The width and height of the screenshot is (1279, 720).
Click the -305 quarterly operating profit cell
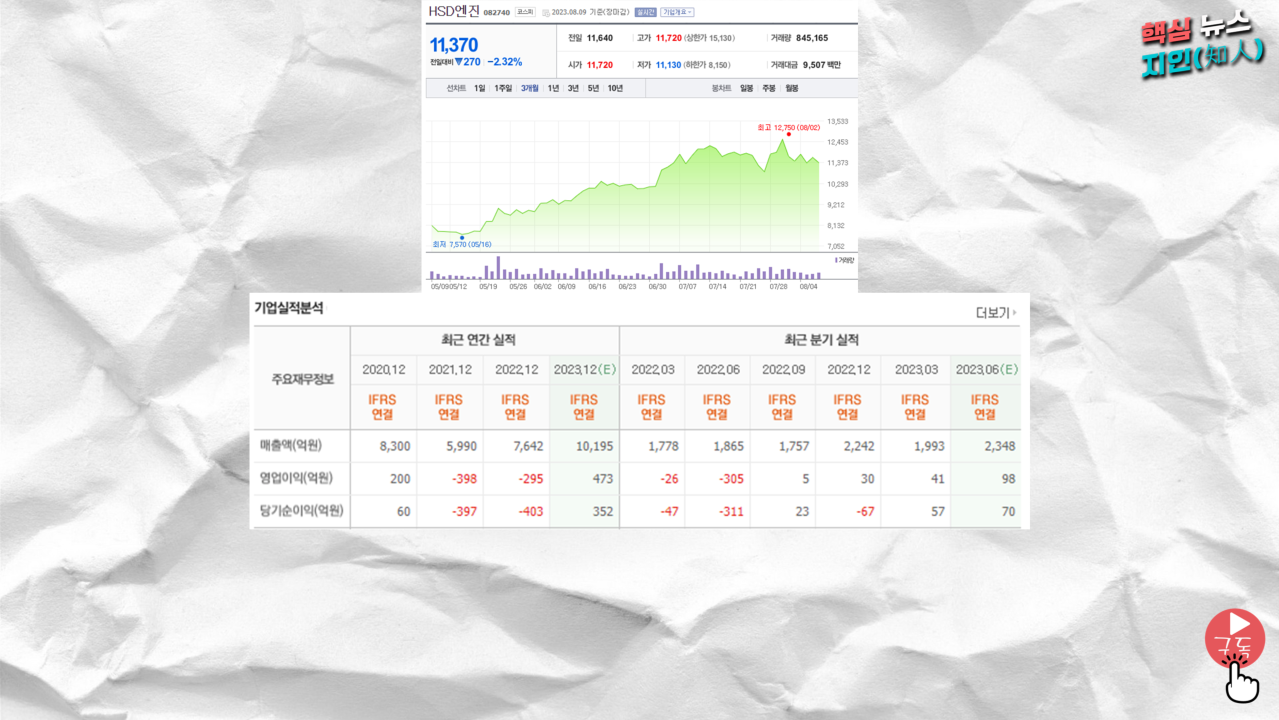pos(729,479)
